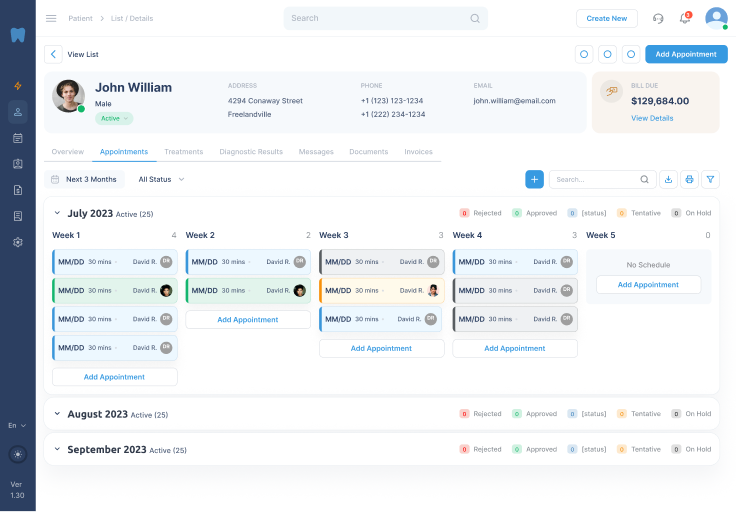Expand the August 2023 section
736x512 pixels.
click(57, 414)
